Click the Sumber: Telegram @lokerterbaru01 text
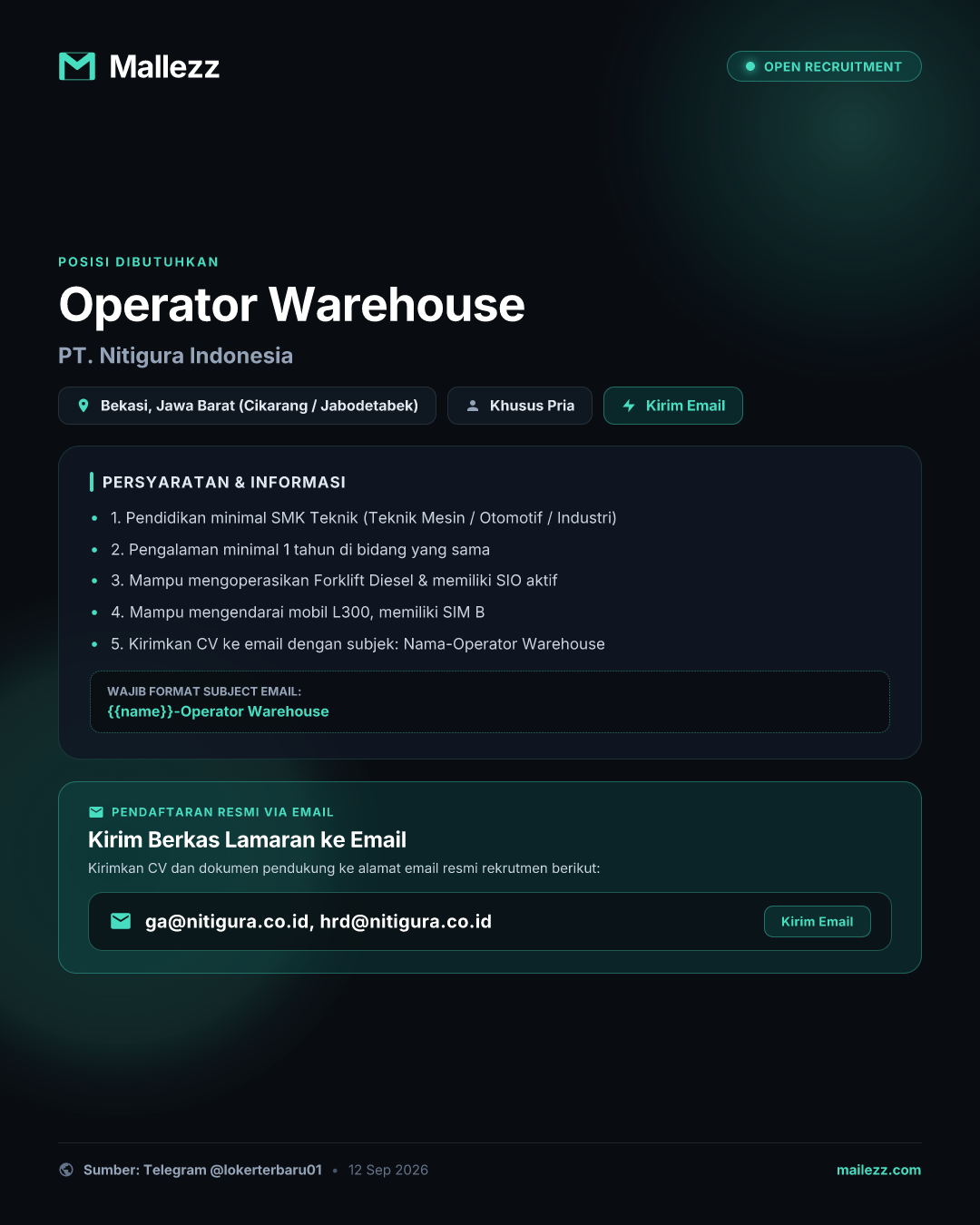980x1225 pixels. [x=202, y=1170]
